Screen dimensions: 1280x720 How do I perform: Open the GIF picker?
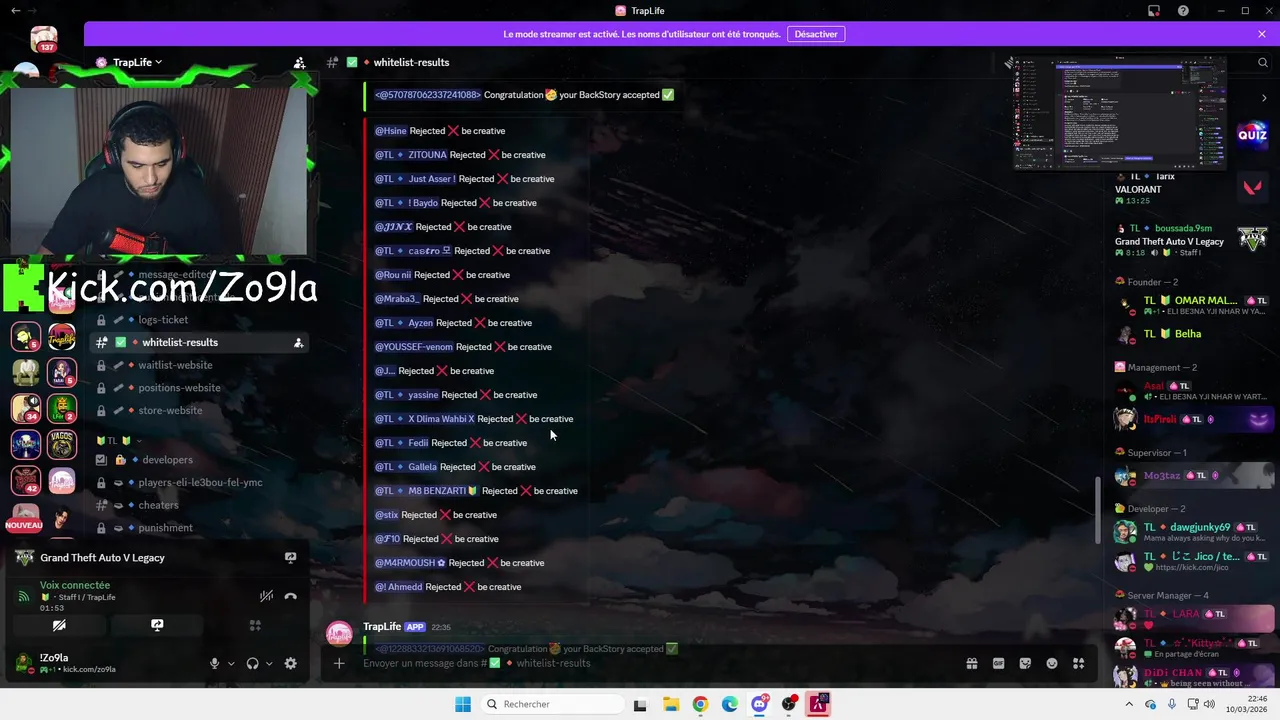pyautogui.click(x=998, y=663)
